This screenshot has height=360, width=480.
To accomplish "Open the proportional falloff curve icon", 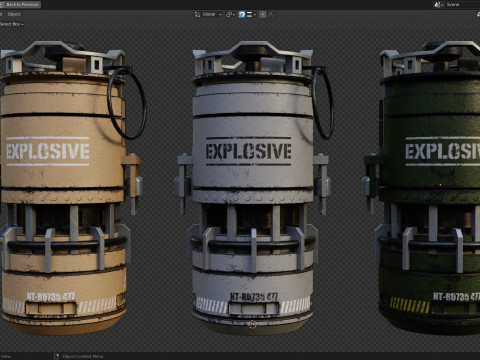I will point(271,14).
